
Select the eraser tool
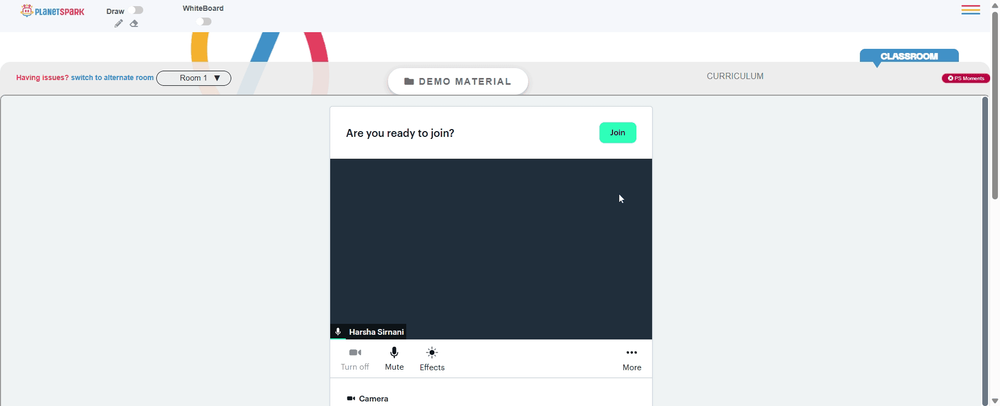[x=134, y=24]
